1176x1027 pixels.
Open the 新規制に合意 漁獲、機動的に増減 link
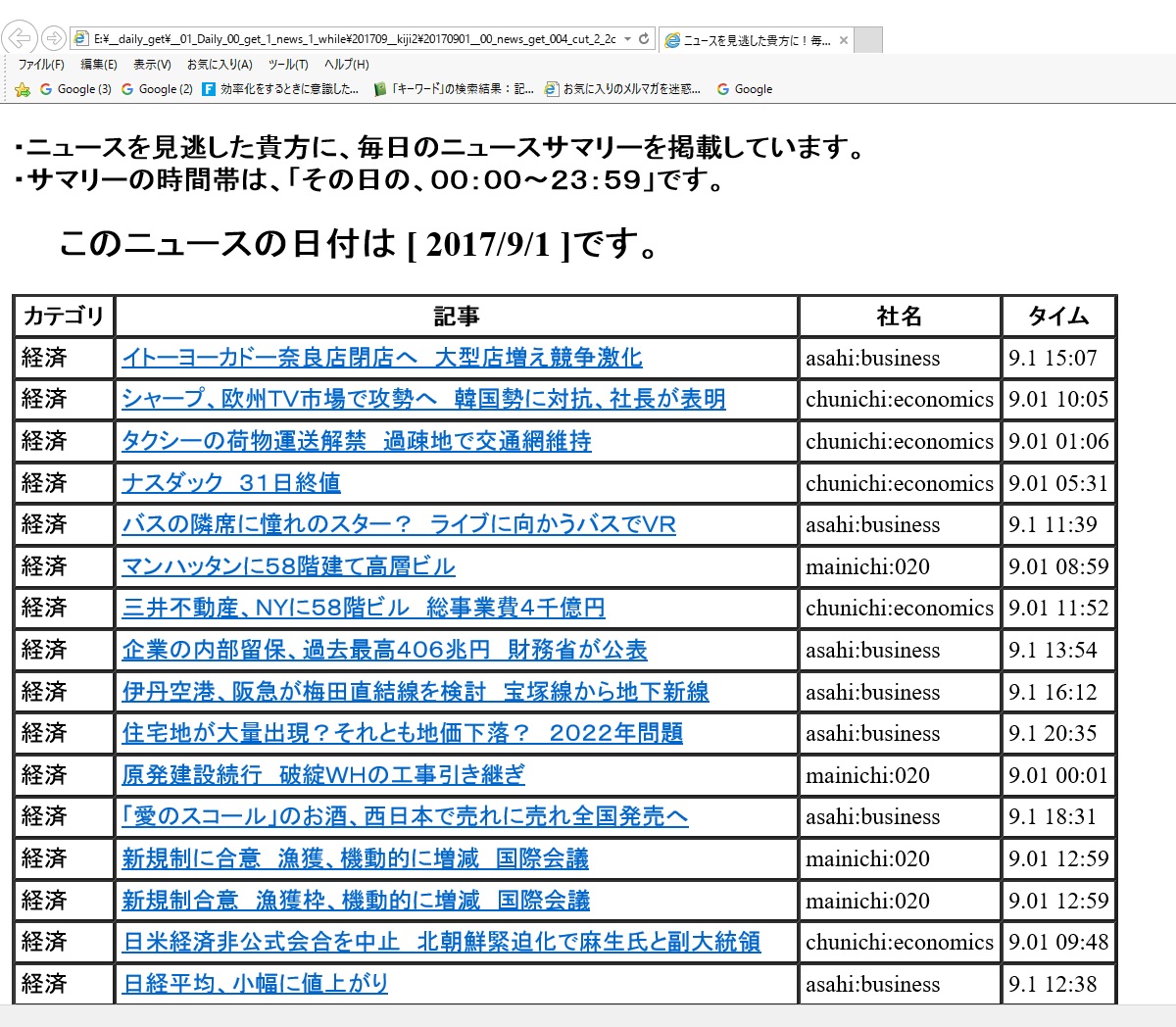pyautogui.click(x=355, y=858)
